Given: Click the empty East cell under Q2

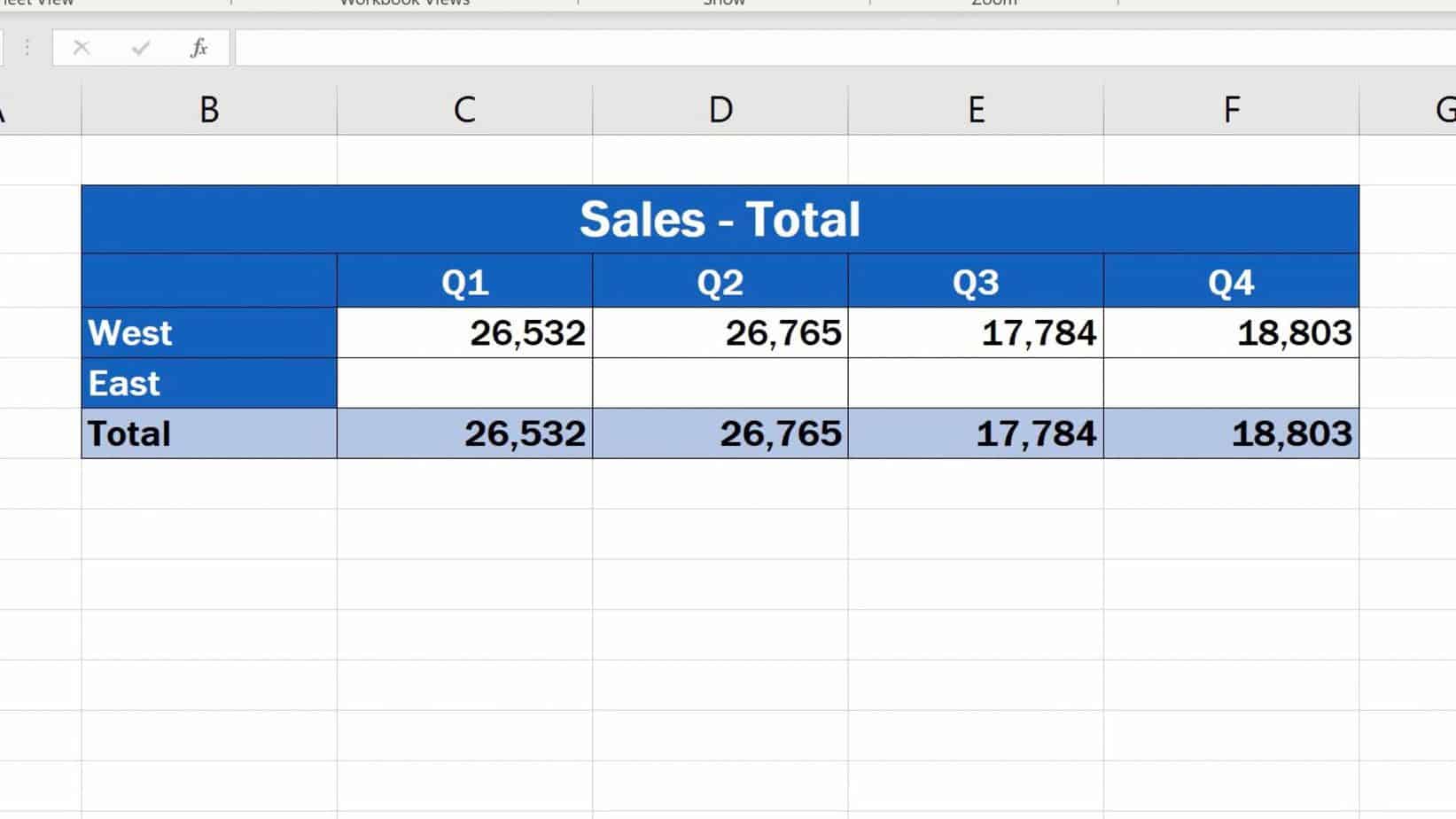Looking at the screenshot, I should (720, 383).
